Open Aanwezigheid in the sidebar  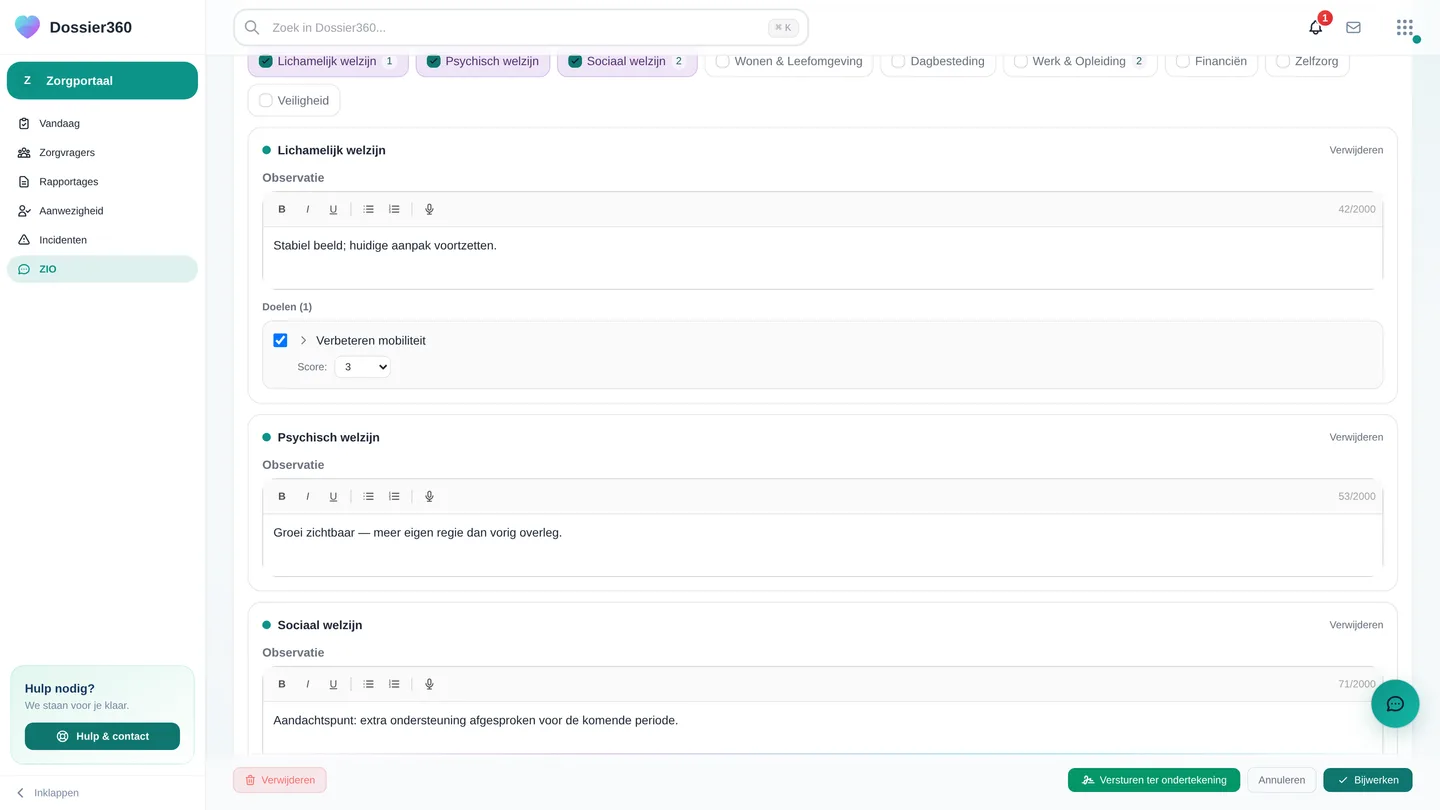102,211
